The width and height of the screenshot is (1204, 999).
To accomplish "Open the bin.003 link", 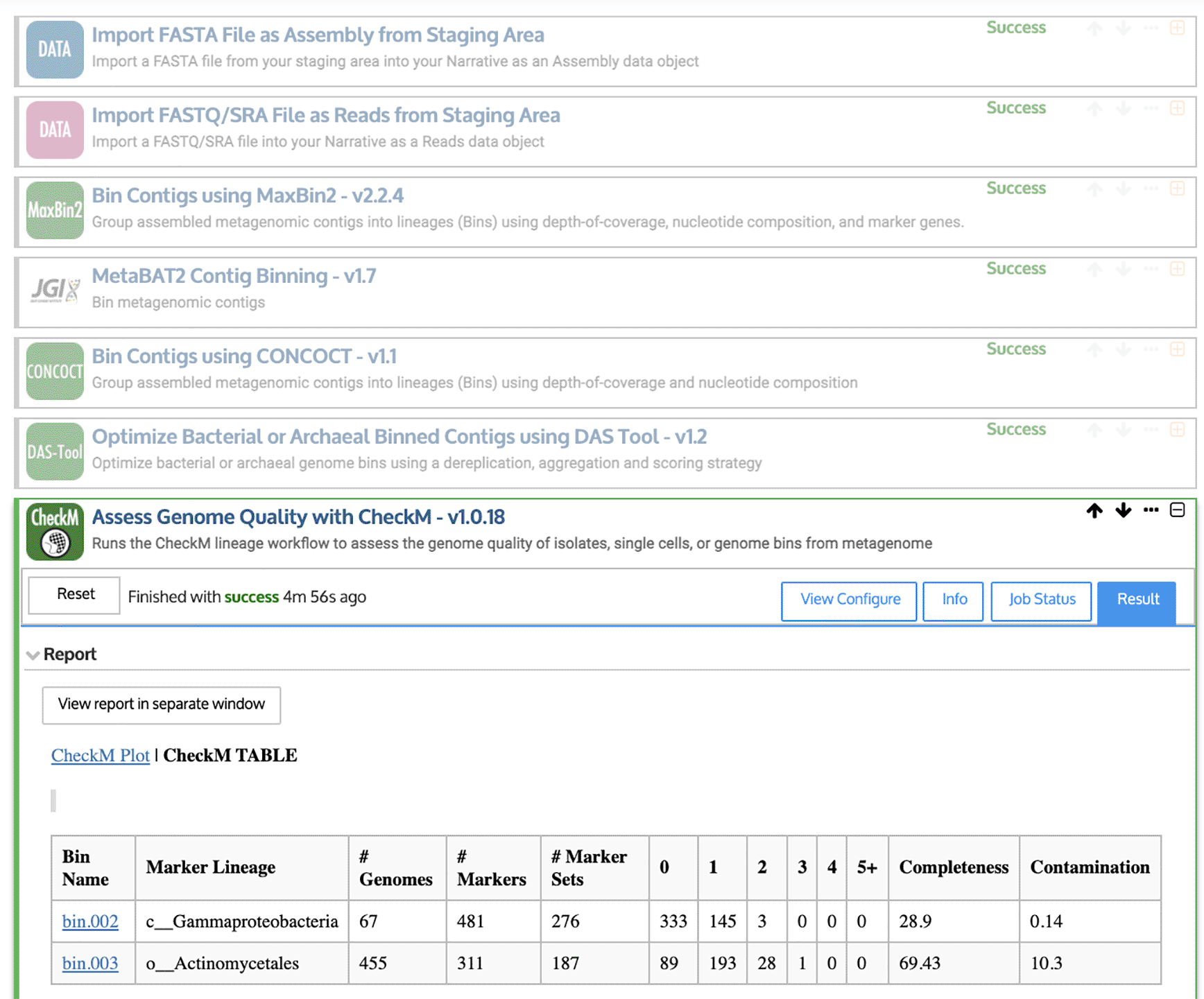I will click(90, 963).
